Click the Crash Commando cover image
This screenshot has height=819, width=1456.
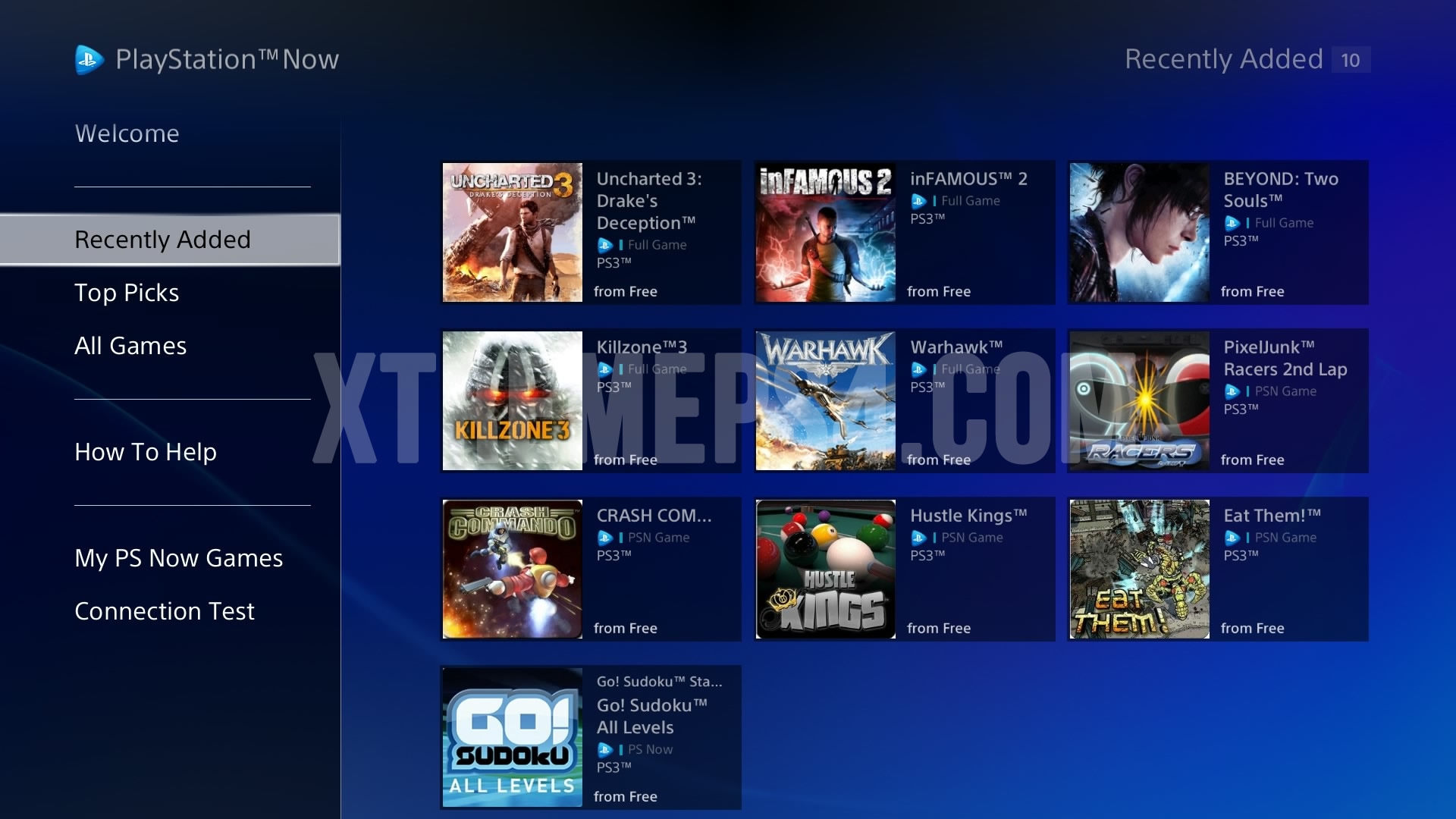tap(512, 569)
